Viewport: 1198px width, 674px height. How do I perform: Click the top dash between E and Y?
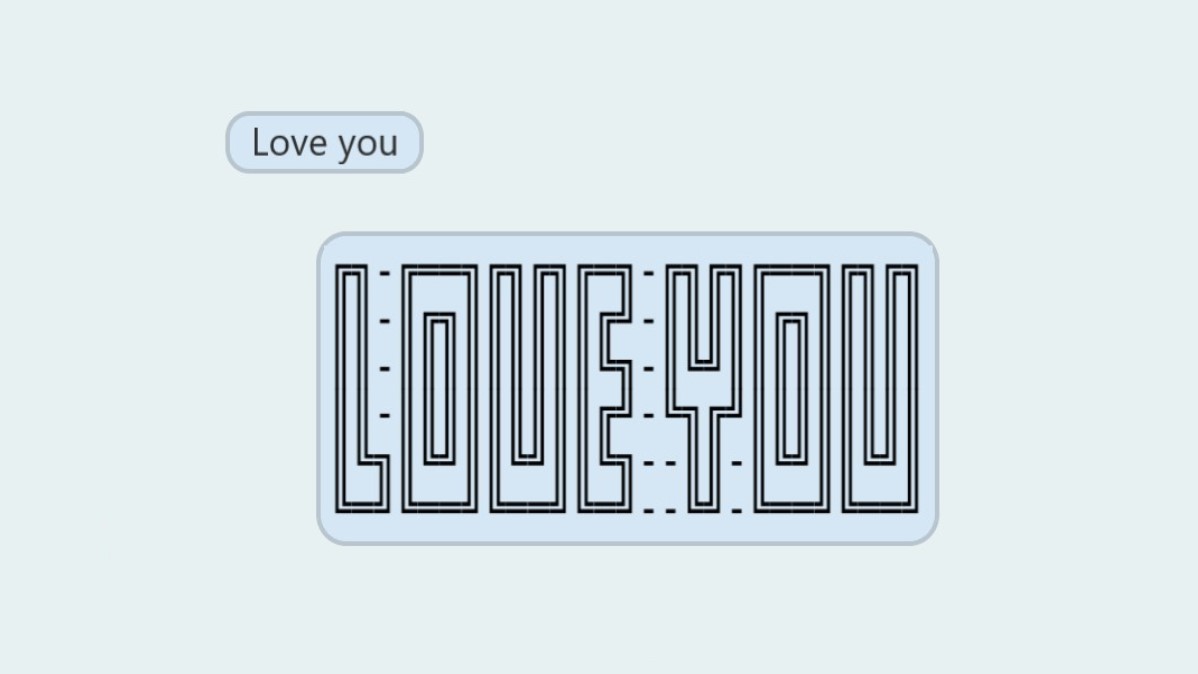649,273
